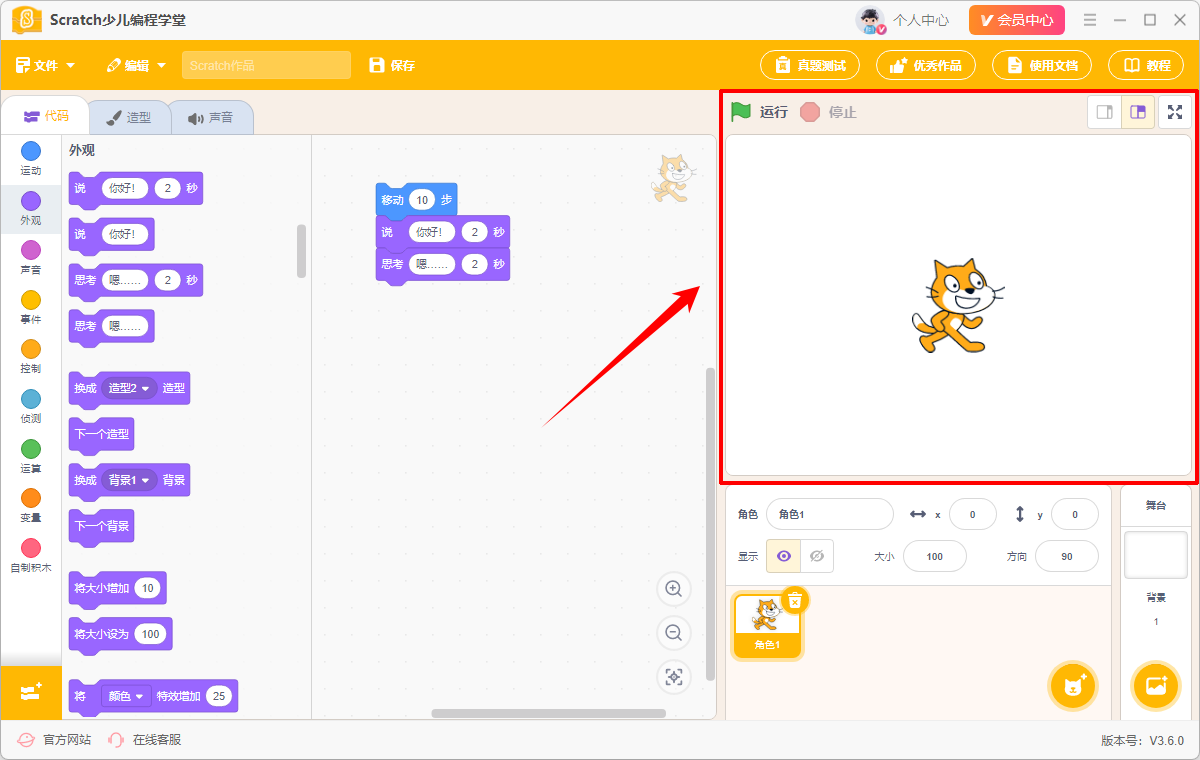Click the cat sprite on the stage

point(956,305)
